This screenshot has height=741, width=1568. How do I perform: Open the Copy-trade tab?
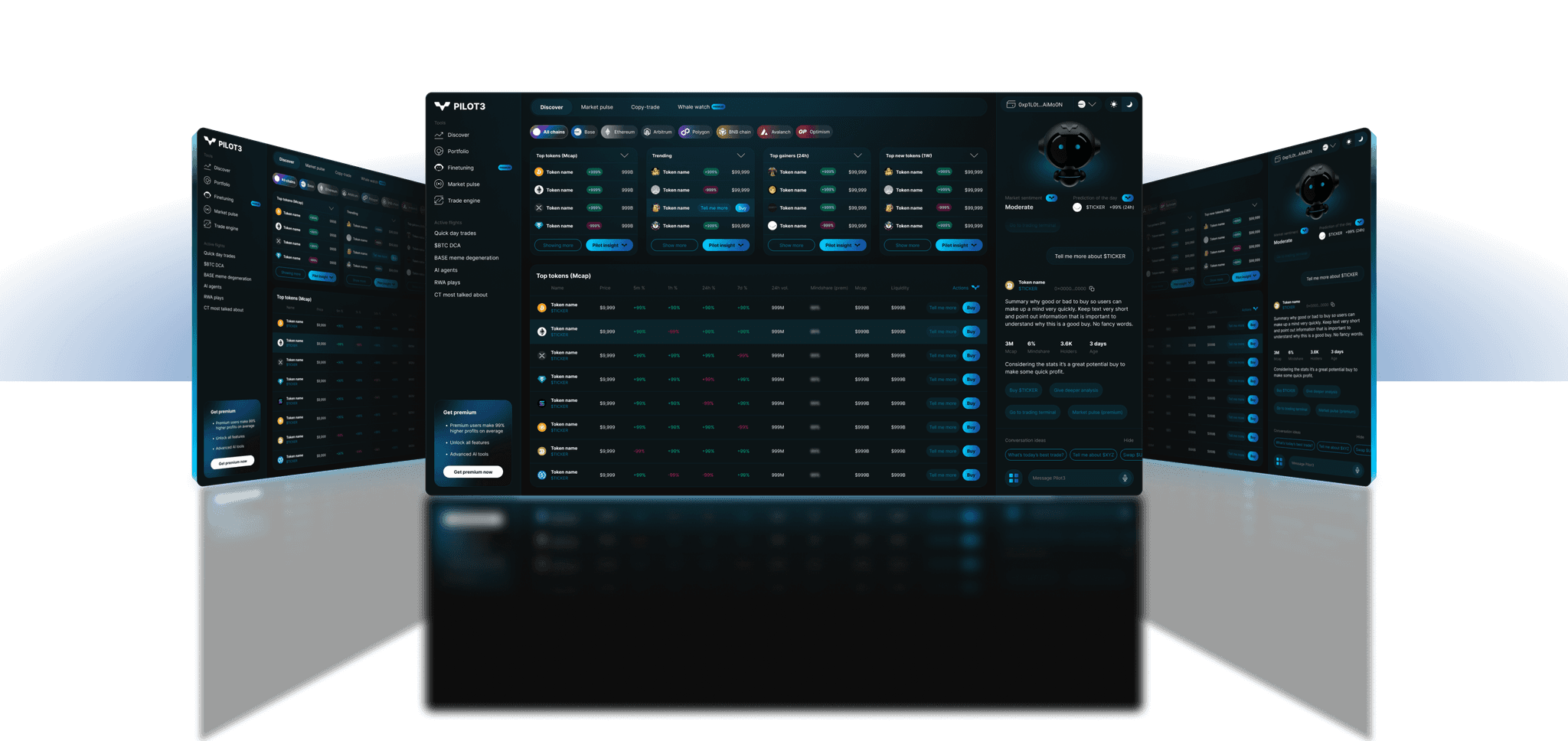coord(645,106)
